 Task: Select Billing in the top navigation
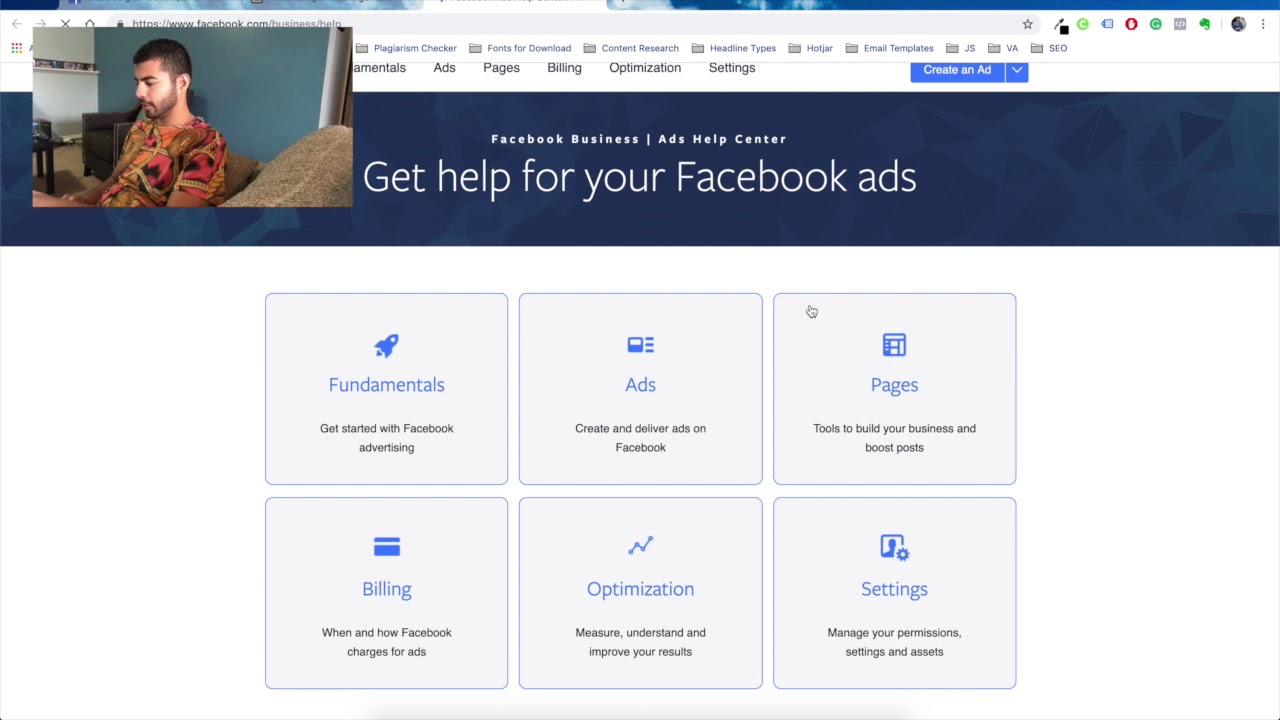point(564,68)
